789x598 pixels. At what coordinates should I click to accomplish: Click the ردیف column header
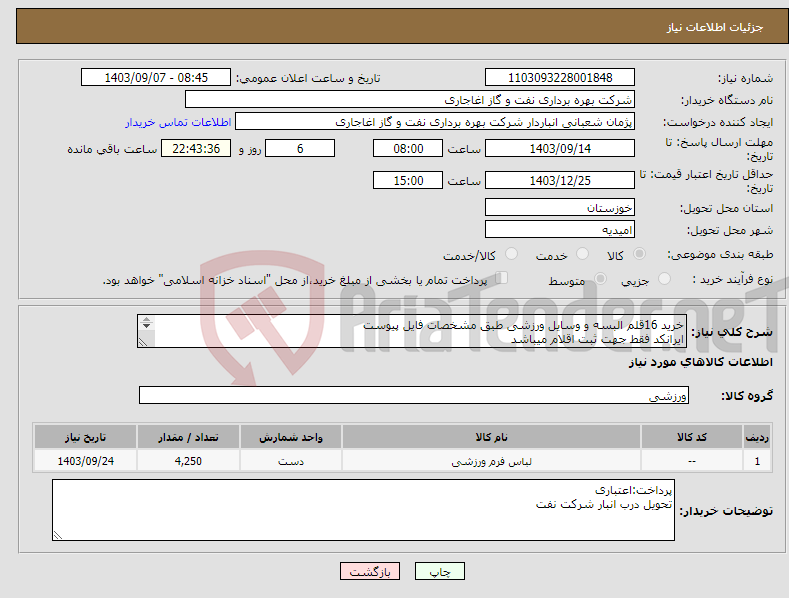(757, 437)
